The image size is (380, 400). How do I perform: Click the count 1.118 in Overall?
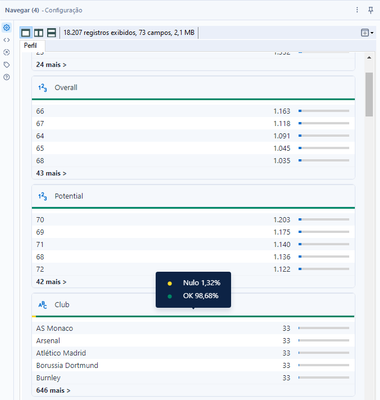[x=282, y=123]
